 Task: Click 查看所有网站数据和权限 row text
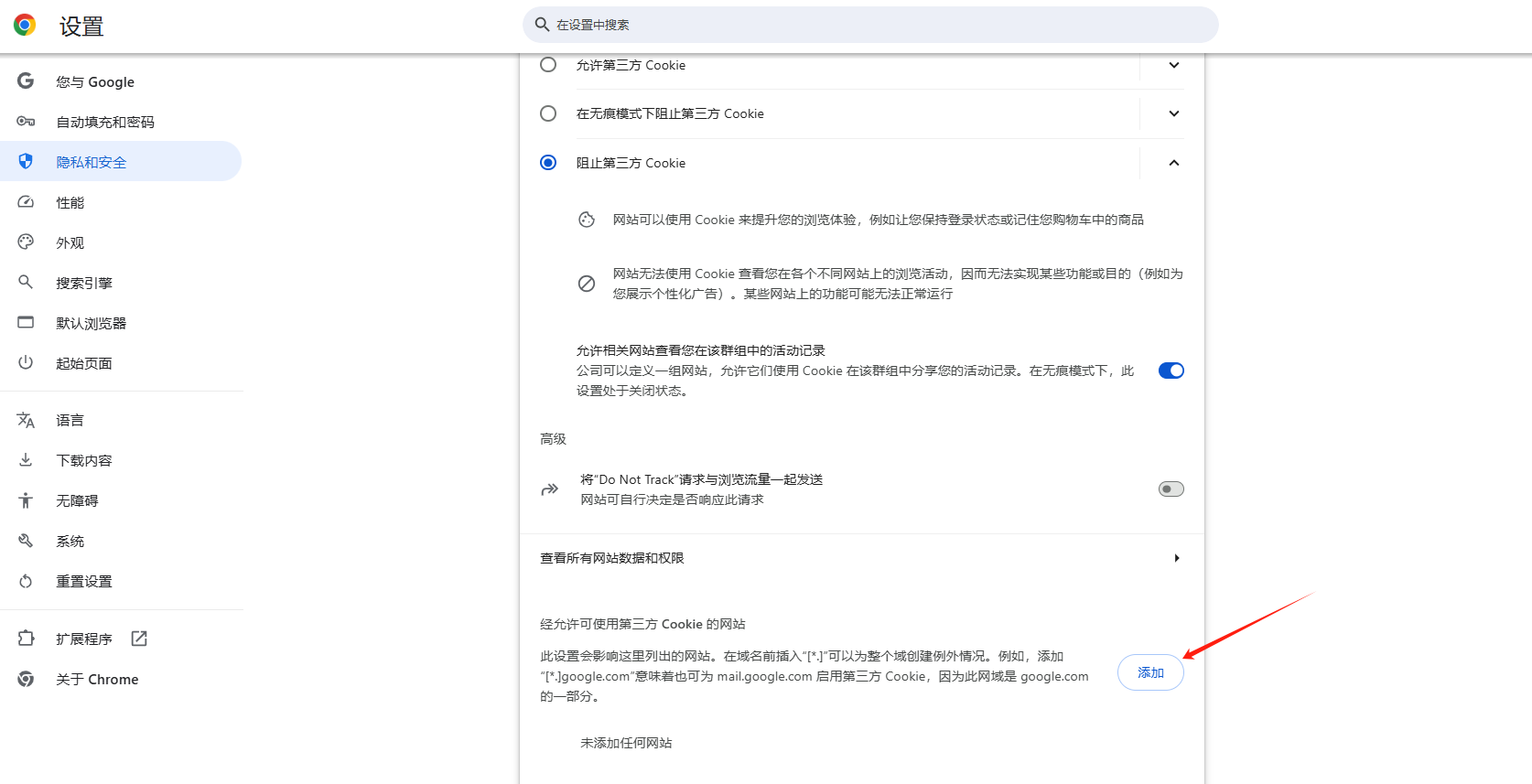click(x=612, y=558)
